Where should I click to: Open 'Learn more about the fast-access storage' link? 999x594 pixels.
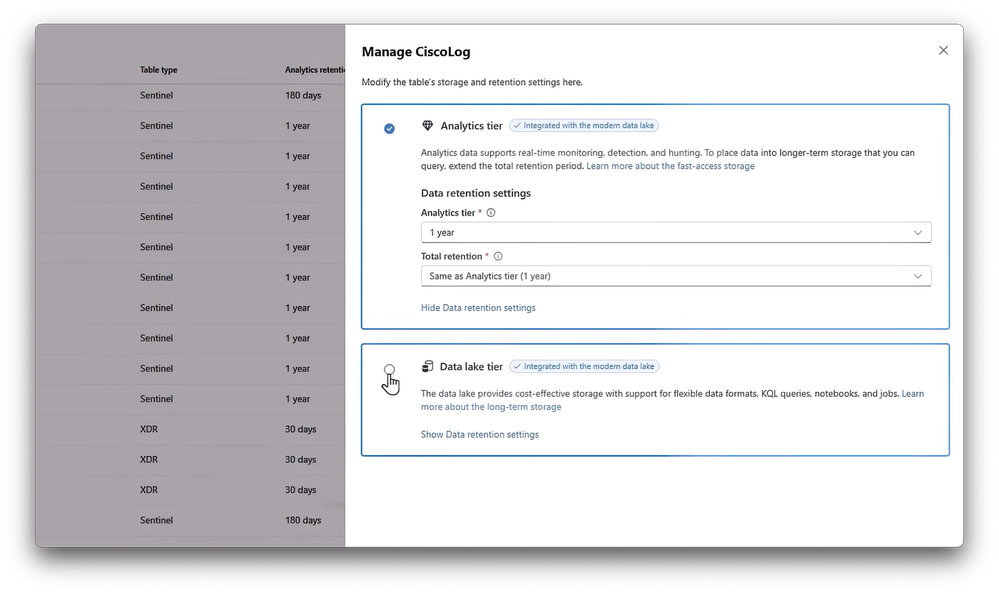tap(670, 166)
